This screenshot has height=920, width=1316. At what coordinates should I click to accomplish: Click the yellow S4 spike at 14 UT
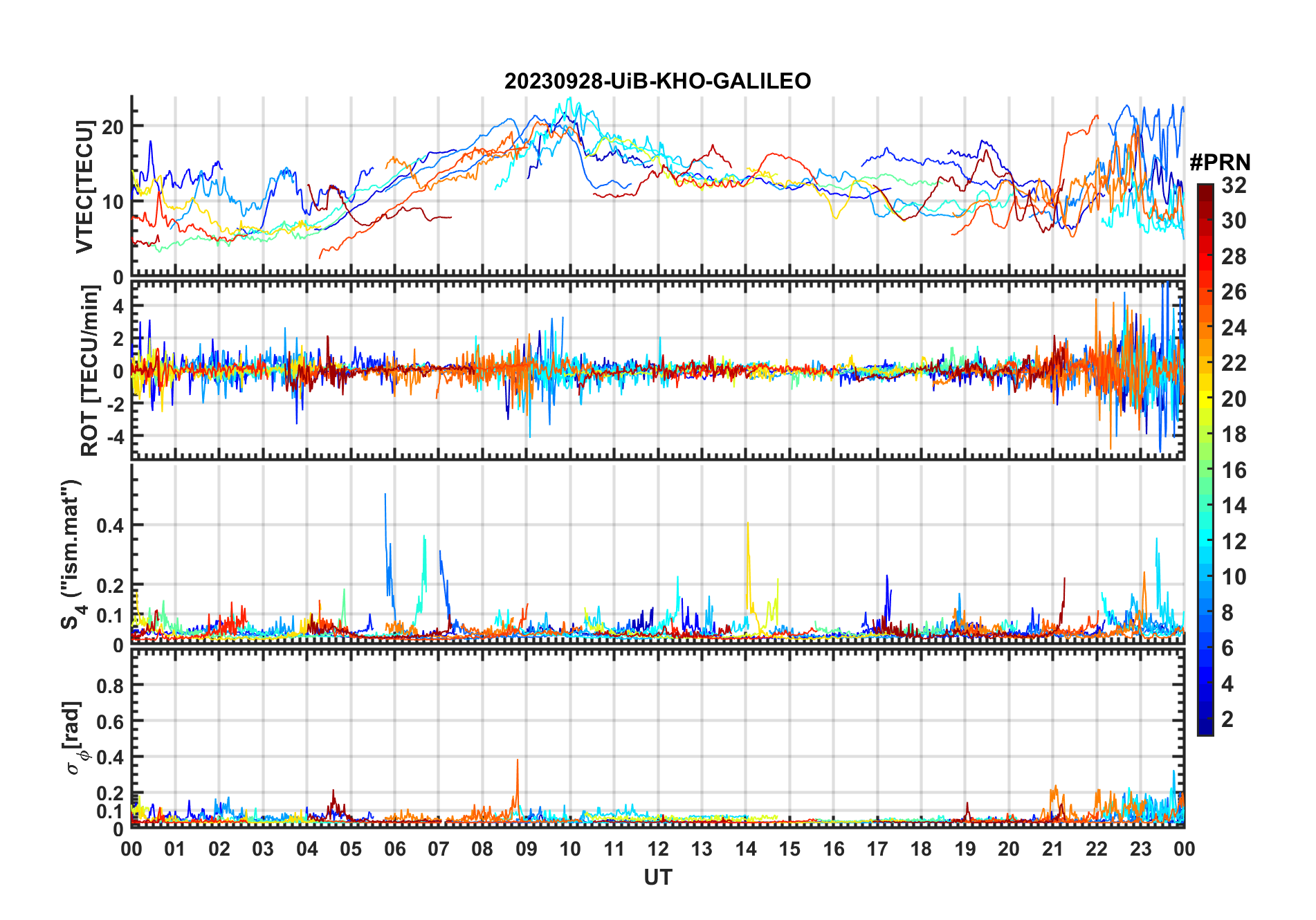748,567
